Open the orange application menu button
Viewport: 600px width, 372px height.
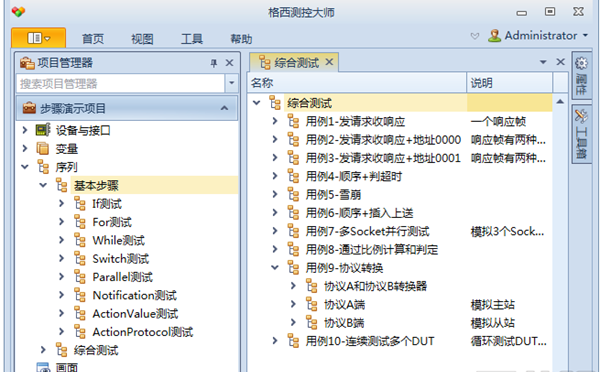[39, 38]
